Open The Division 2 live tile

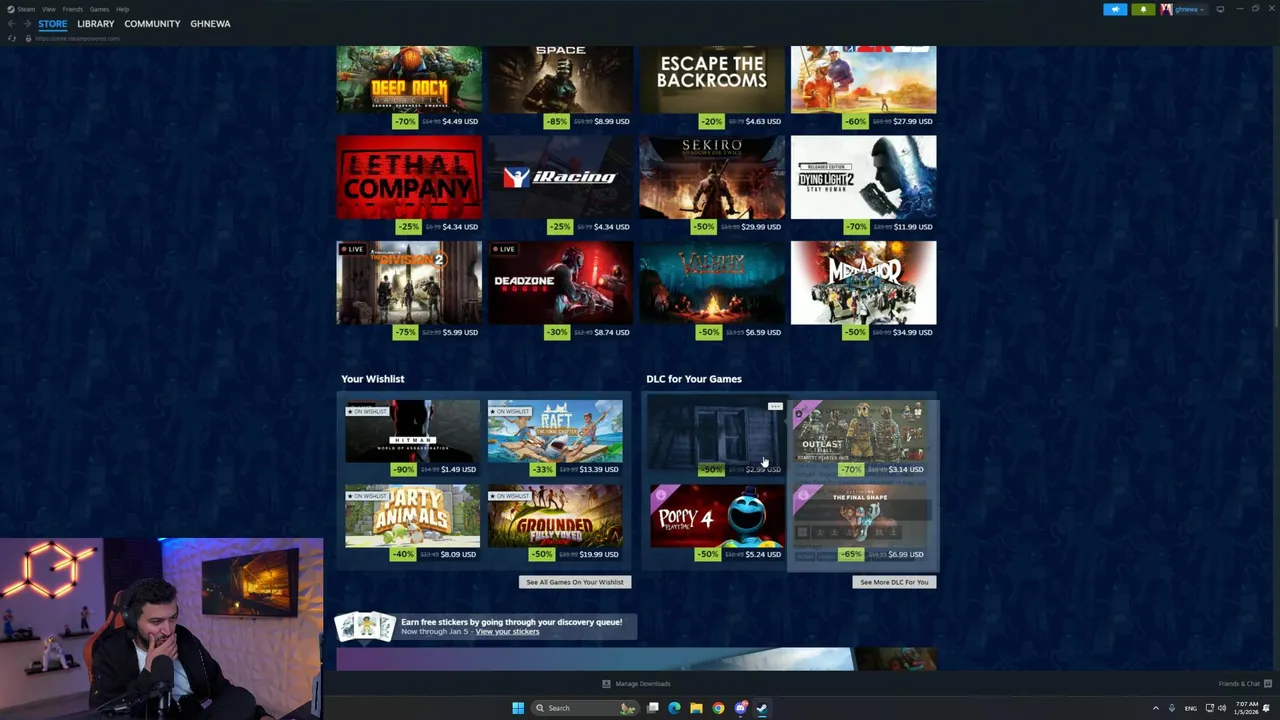coord(409,283)
